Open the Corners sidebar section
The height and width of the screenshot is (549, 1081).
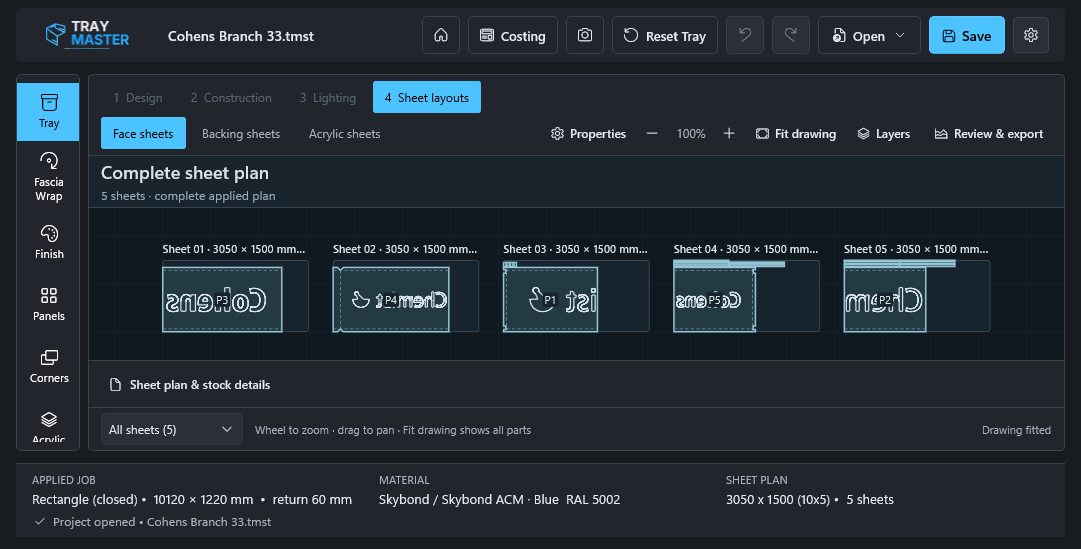[48, 366]
